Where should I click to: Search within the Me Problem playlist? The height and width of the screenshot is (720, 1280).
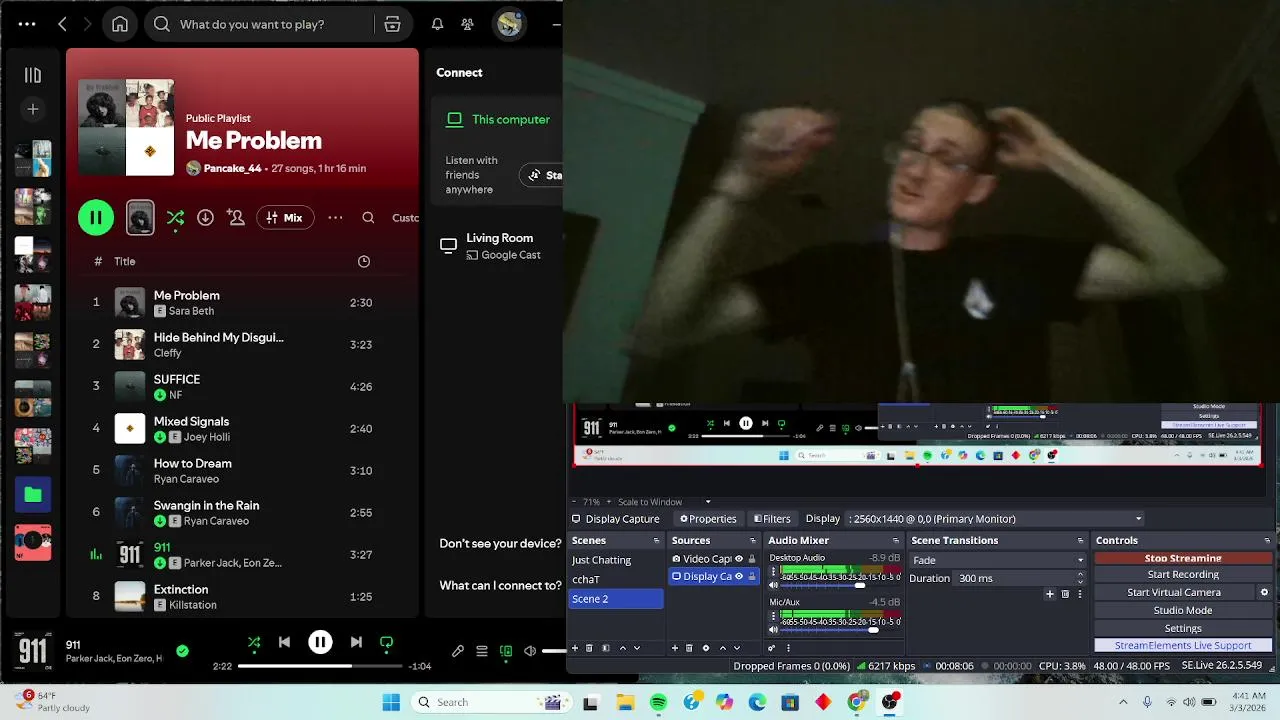click(368, 217)
